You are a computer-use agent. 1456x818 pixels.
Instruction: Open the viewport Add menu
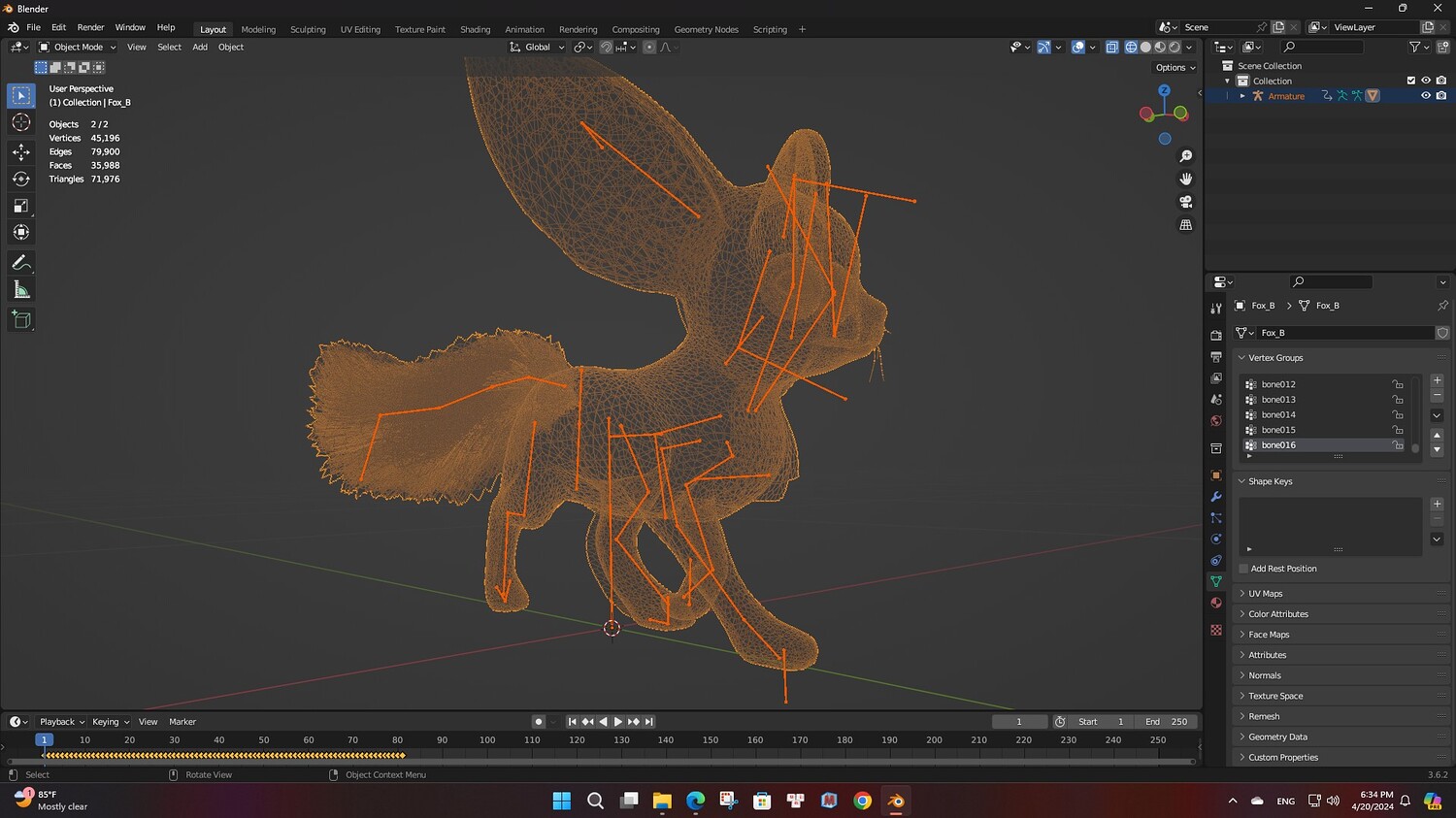(200, 47)
